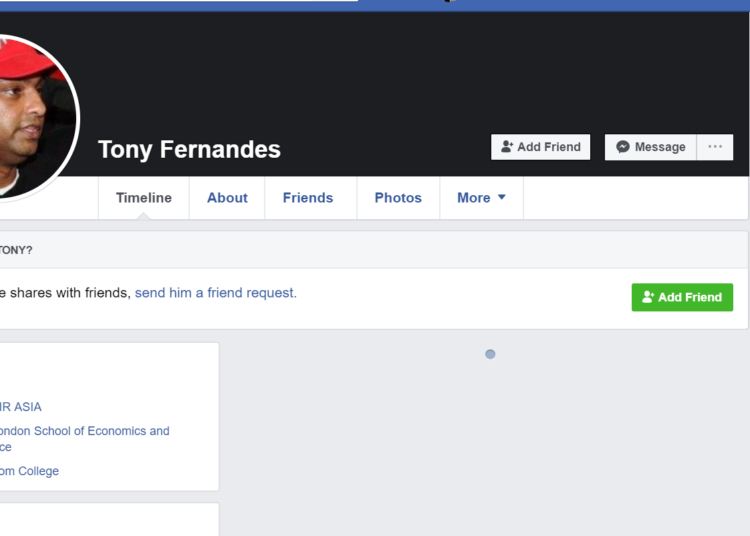Click the green Add Friend button
The width and height of the screenshot is (750, 536).
click(x=682, y=297)
